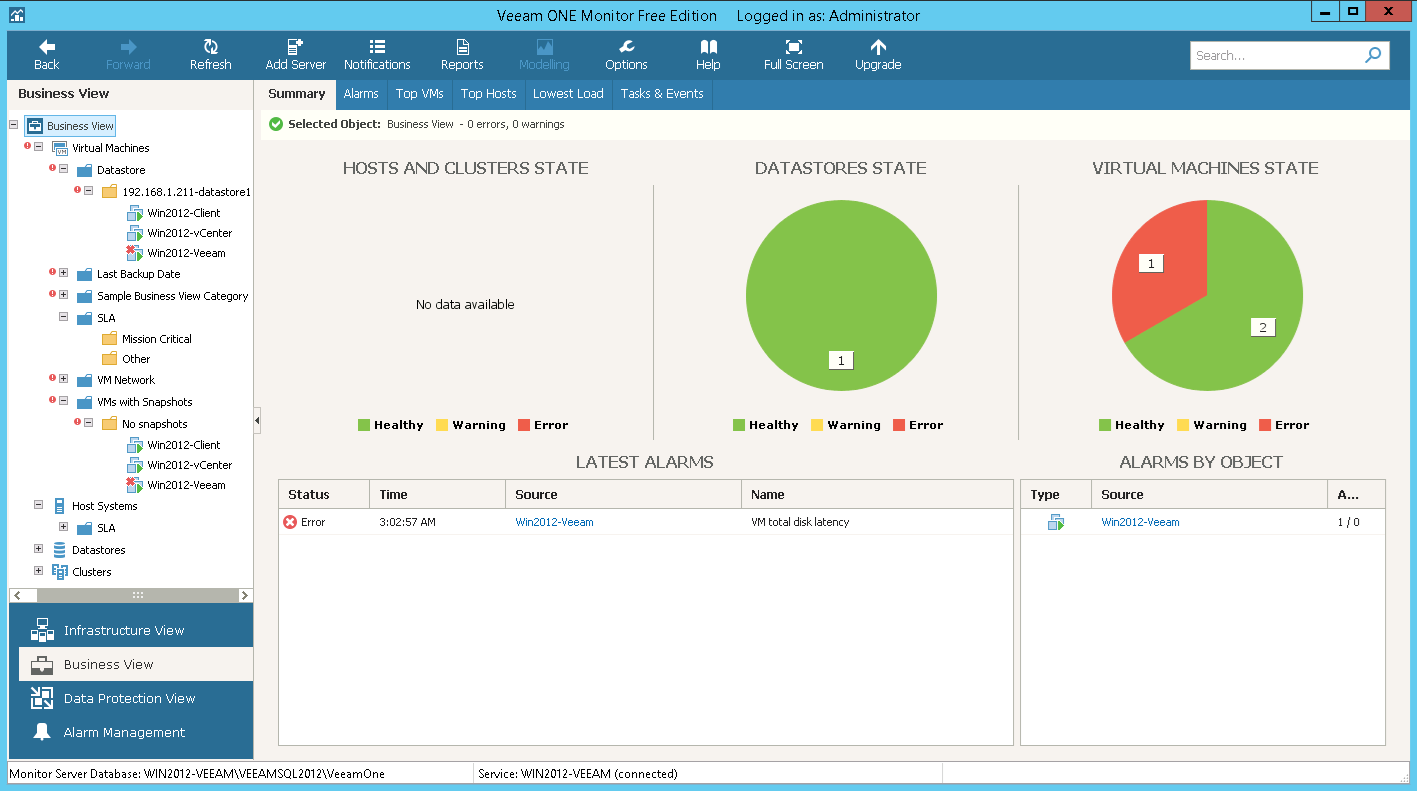
Task: Click the tree horizontal scrollbar left arrow
Action: 17,595
